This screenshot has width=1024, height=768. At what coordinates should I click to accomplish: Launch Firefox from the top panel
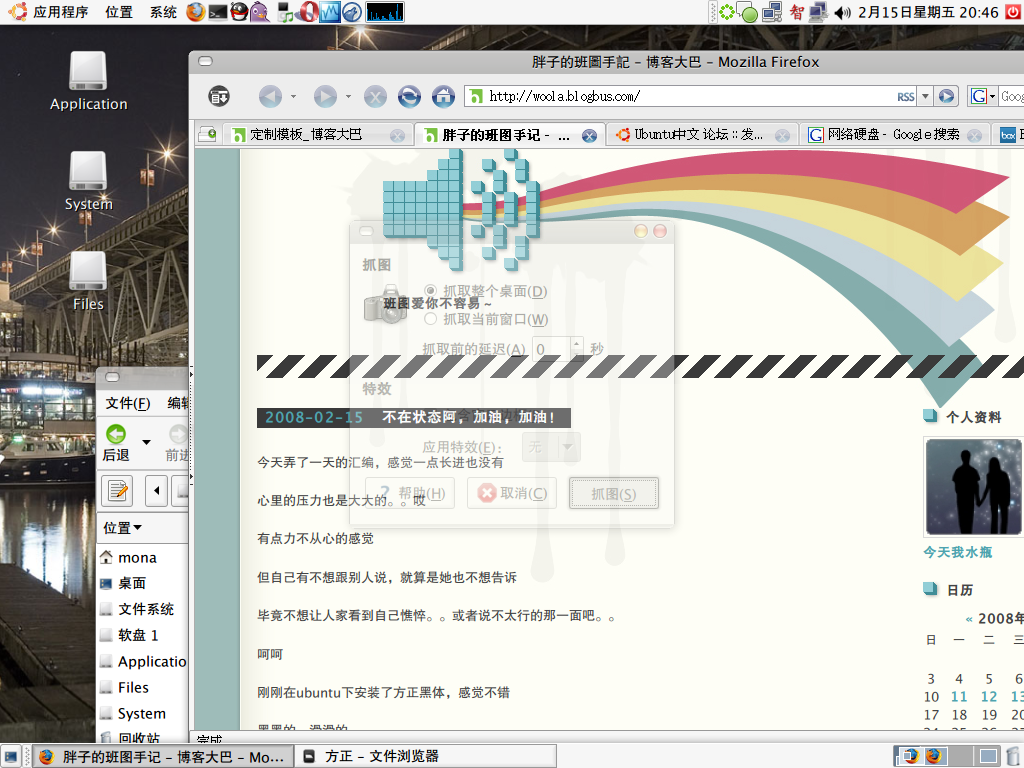coord(195,12)
